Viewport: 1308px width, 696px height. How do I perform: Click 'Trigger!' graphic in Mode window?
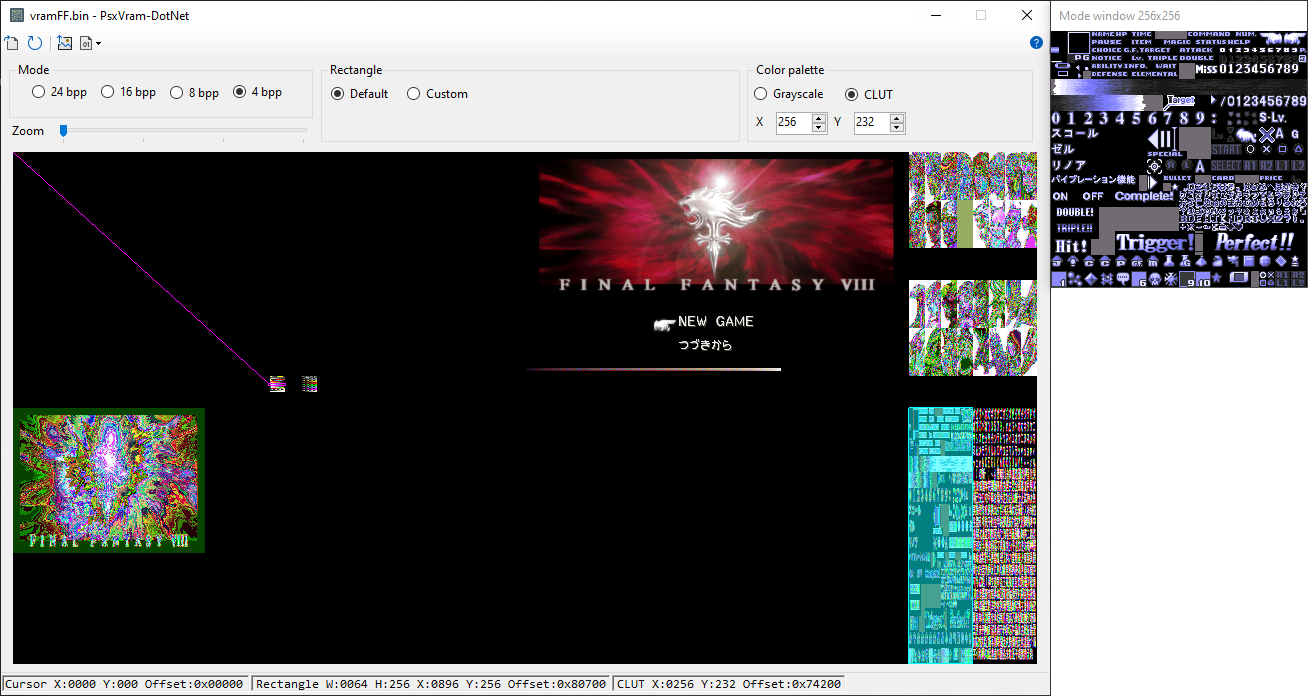pyautogui.click(x=1155, y=242)
